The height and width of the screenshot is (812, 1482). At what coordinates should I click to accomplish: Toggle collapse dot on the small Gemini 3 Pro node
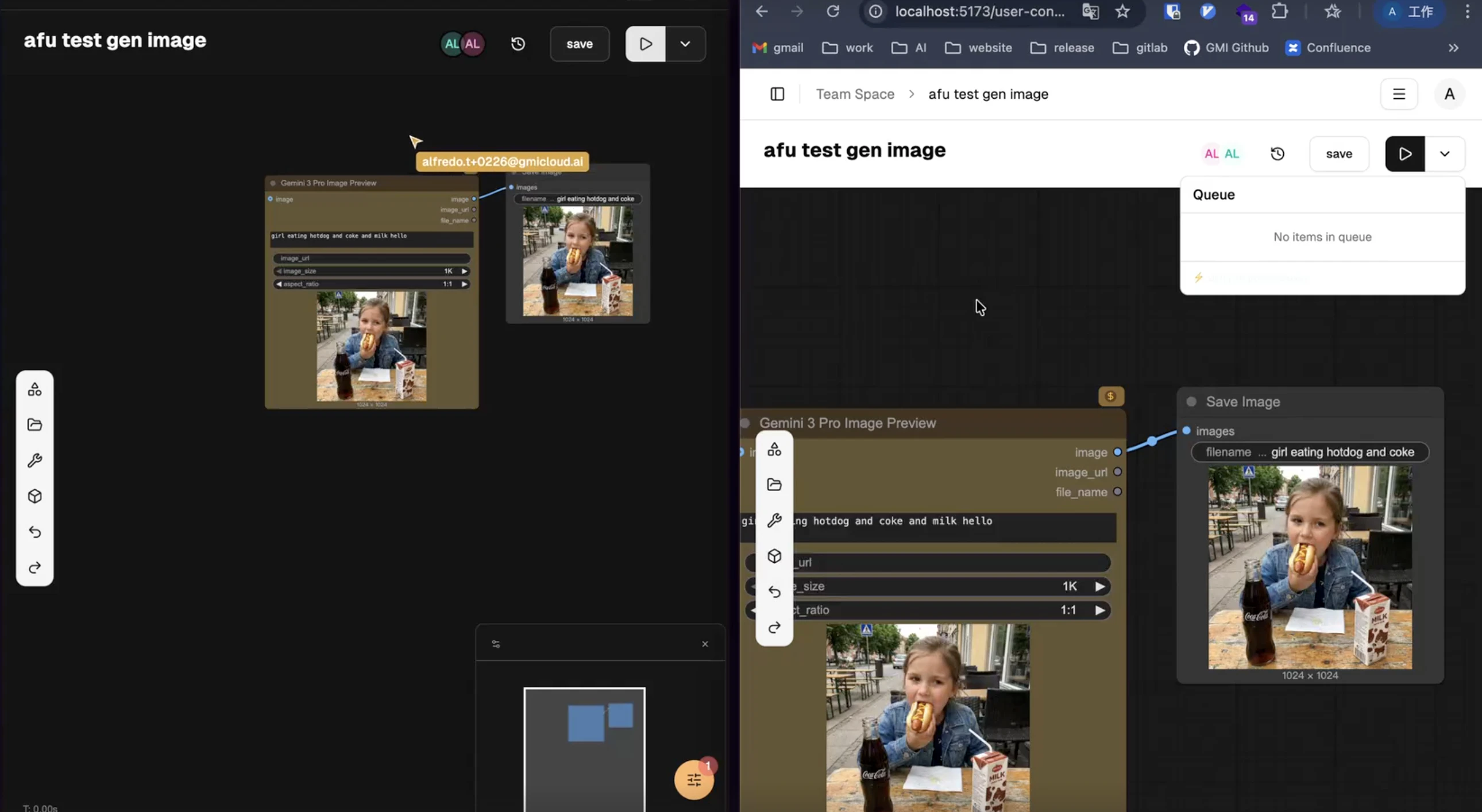coord(273,183)
